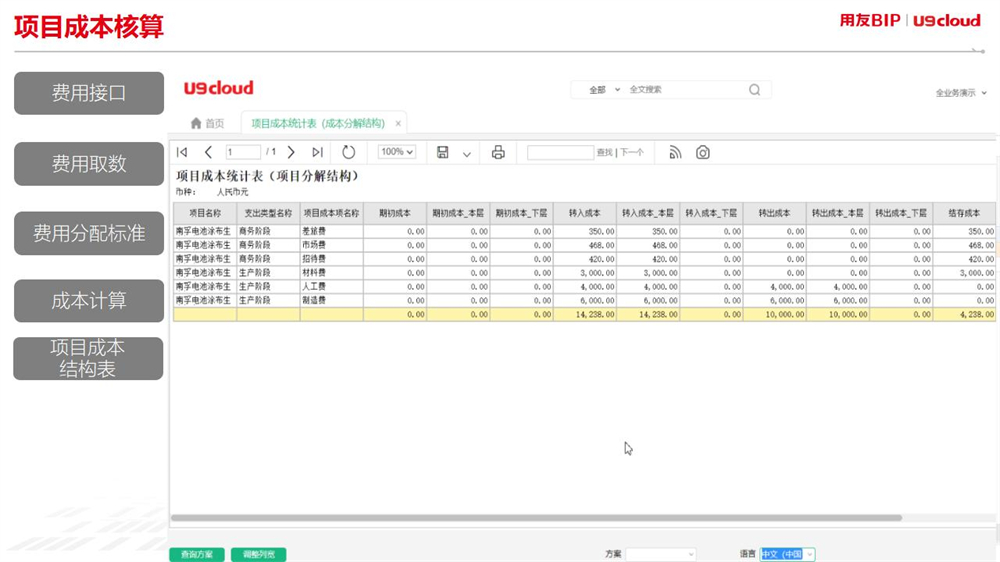Click the 4,238.00 total in 结存成本 column
Image resolution: width=1000 pixels, height=562 pixels.
964,314
